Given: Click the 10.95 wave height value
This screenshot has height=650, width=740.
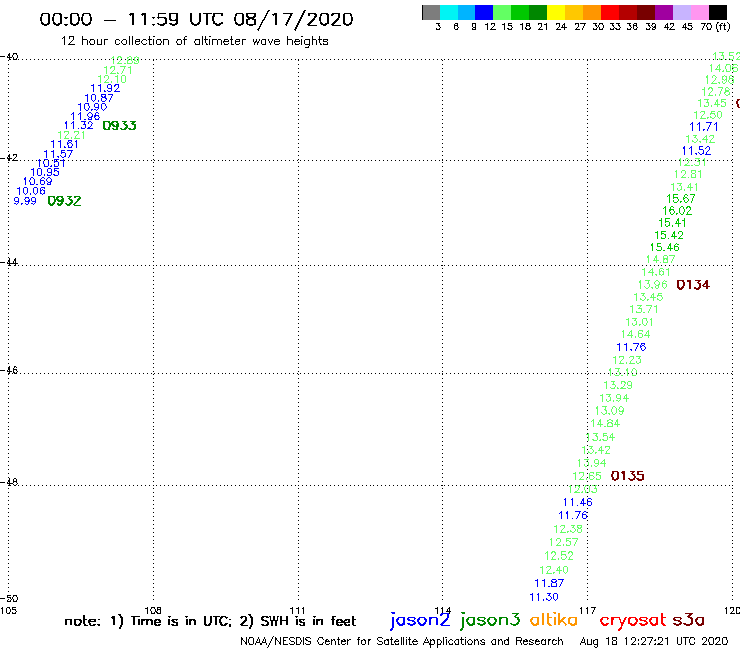Looking at the screenshot, I should click(x=45, y=172).
